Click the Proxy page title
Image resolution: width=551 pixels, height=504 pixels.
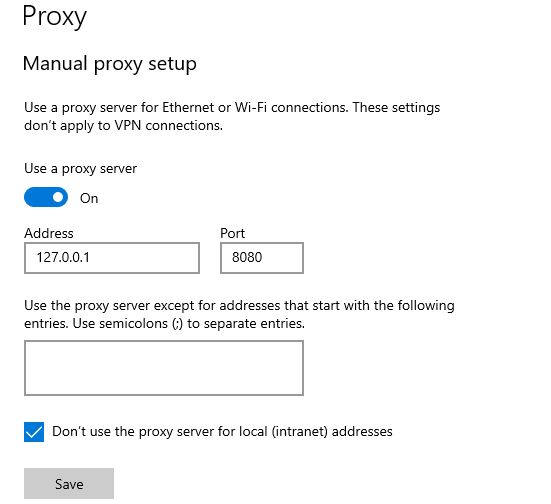54,17
